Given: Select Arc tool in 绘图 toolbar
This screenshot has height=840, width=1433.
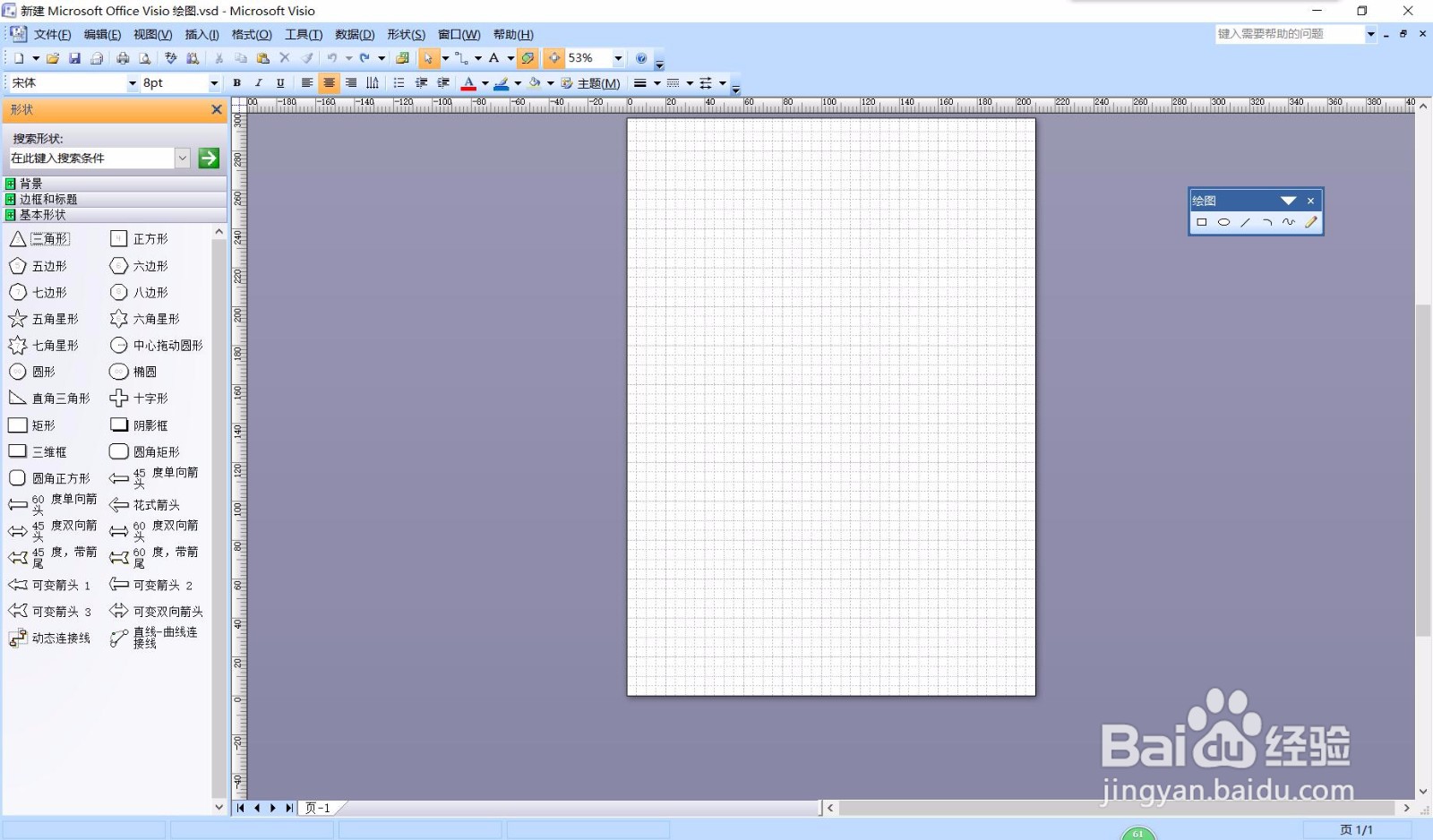Looking at the screenshot, I should point(1266,222).
